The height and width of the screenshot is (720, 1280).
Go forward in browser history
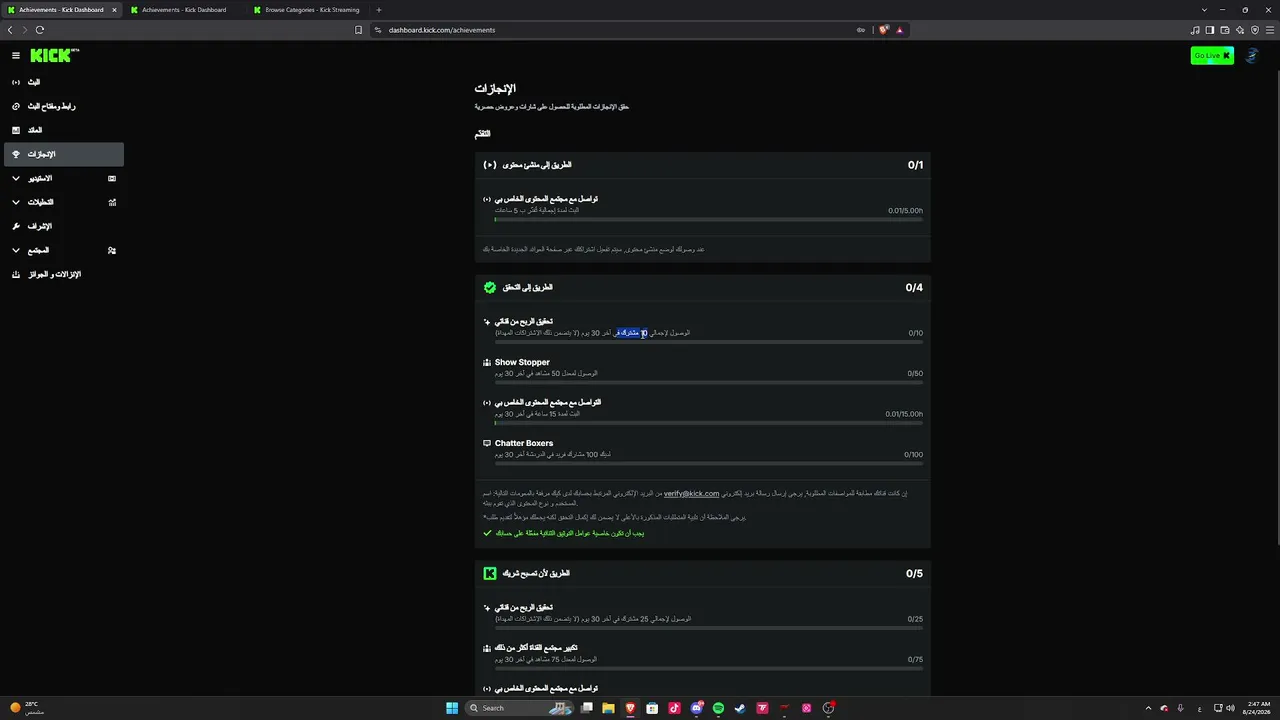click(25, 30)
